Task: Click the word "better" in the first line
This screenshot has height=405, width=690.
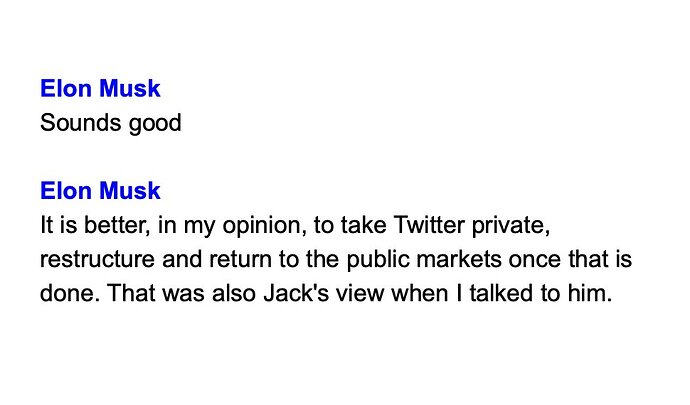Action: [116, 225]
